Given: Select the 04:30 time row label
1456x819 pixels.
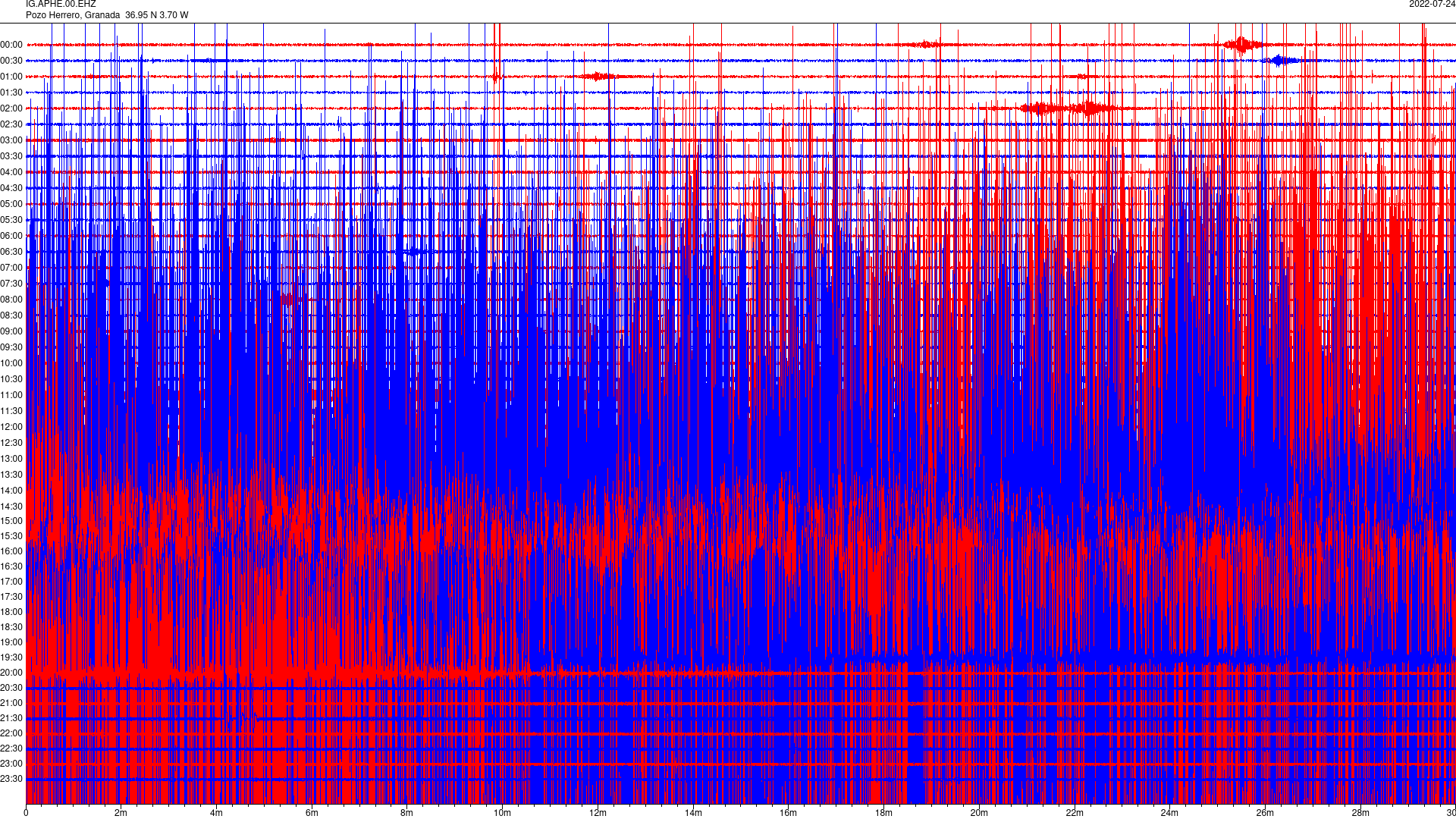Looking at the screenshot, I should click(11, 188).
